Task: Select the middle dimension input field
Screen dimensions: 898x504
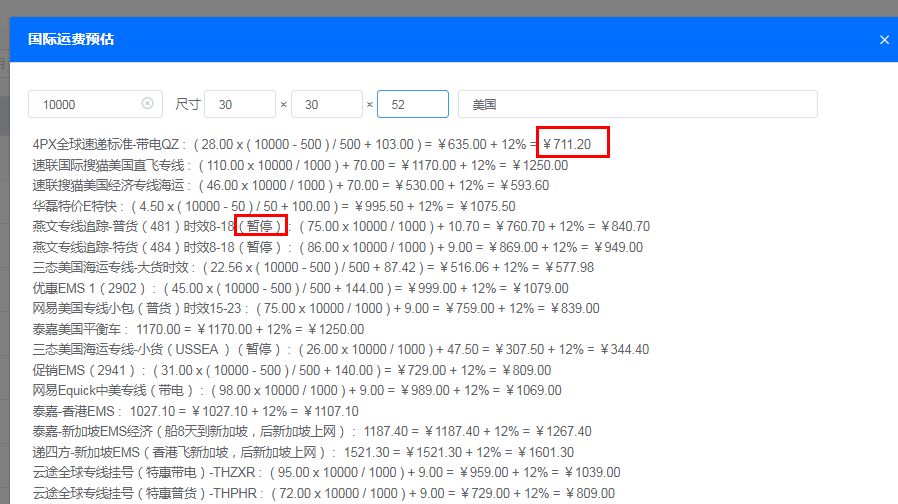Action: (x=326, y=104)
